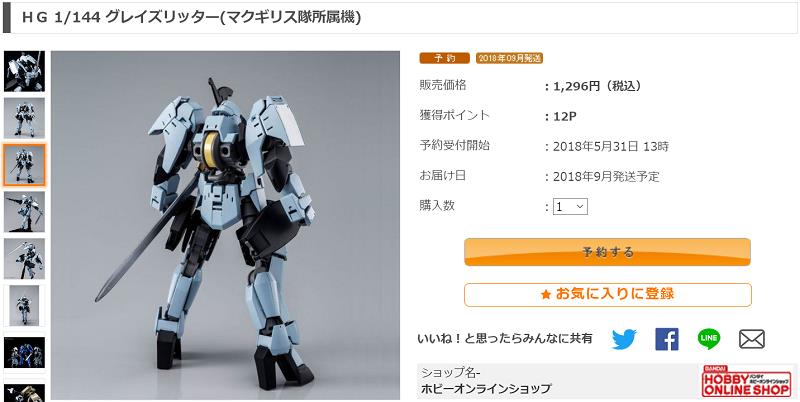This screenshot has height=402, width=800.
Task: Open the ホビーオンラインショップ shop name link
Action: (486, 389)
